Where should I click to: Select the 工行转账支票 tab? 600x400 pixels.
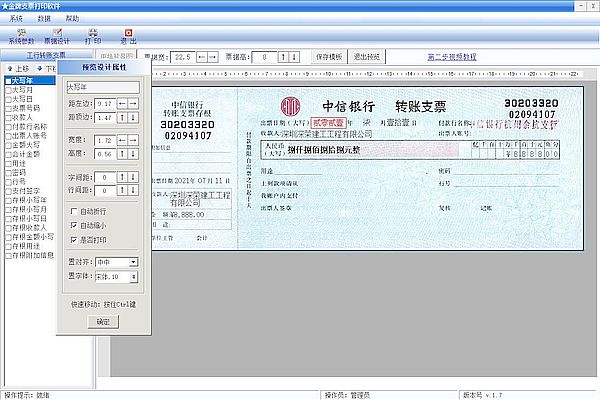(x=46, y=56)
